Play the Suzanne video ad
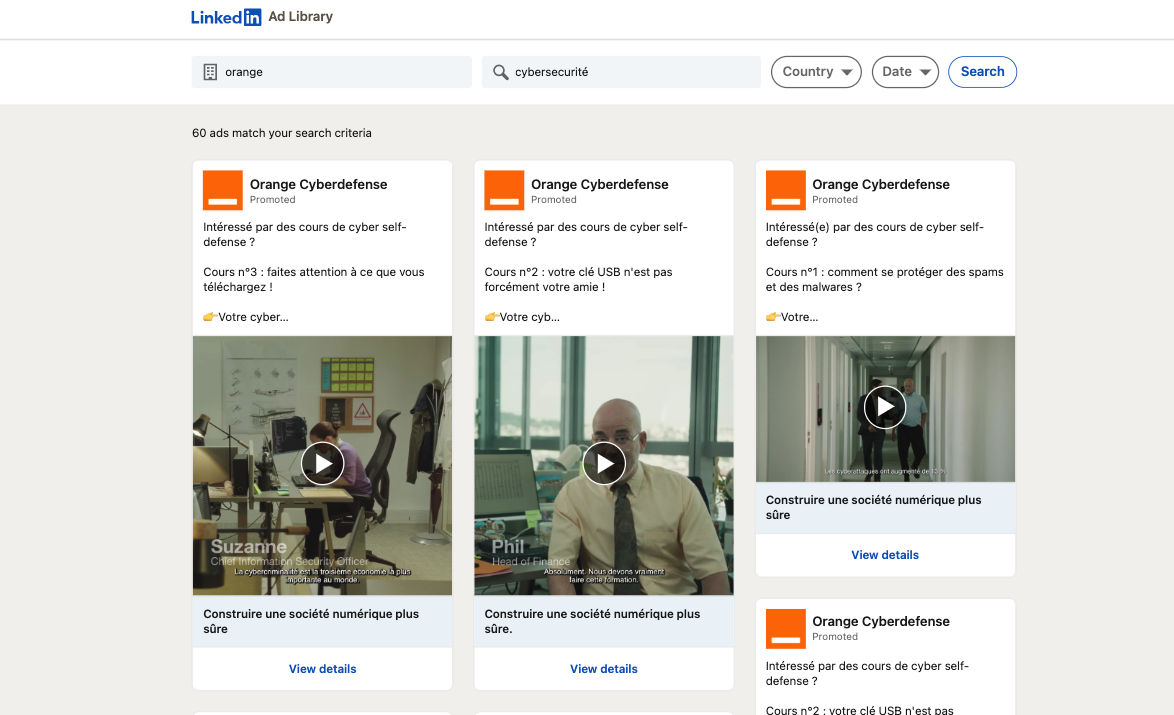 322,463
